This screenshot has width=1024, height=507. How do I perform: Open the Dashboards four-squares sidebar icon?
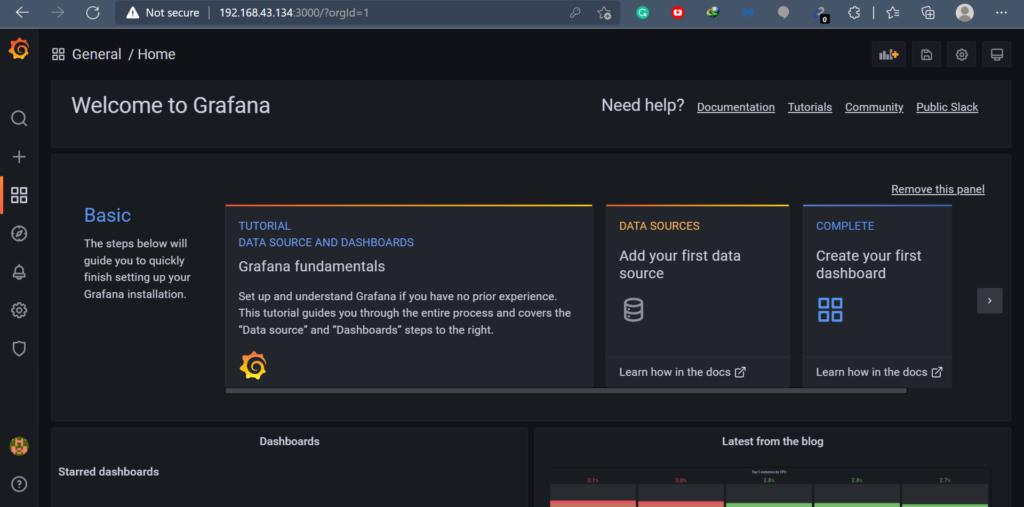tap(19, 195)
